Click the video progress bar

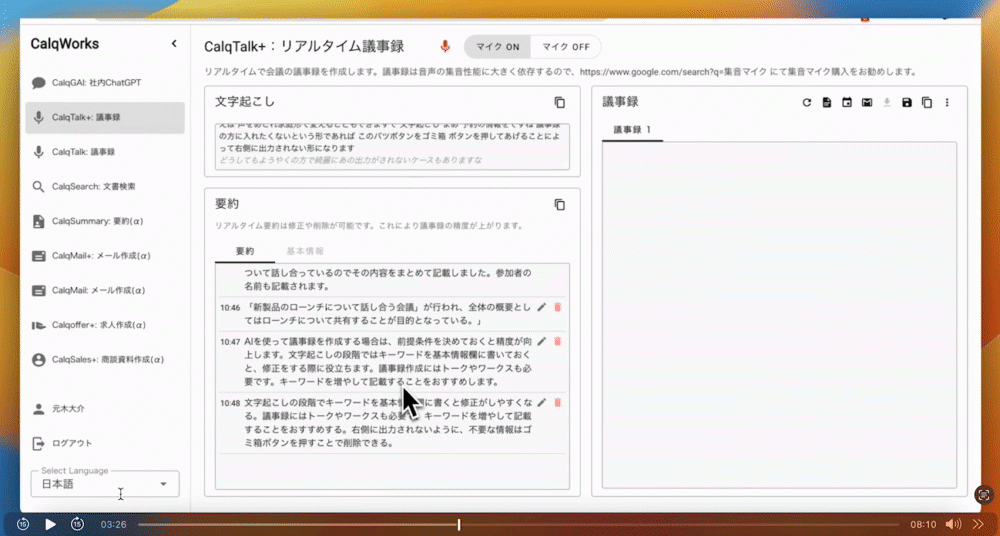click(x=518, y=524)
